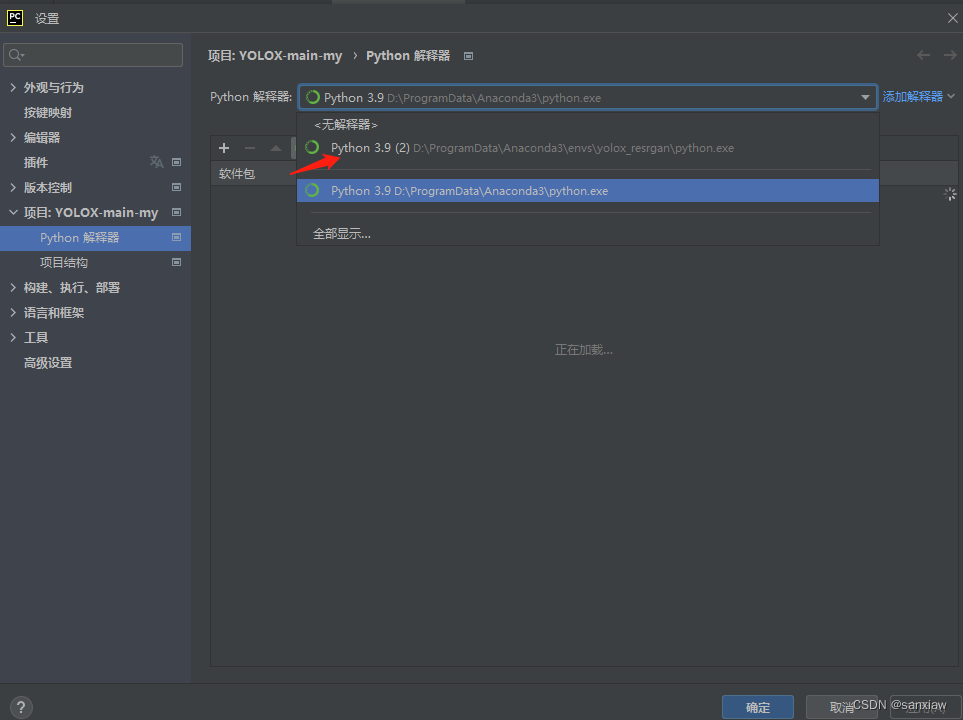The height and width of the screenshot is (720, 963).
Task: Choose the <无解释器> option
Action: click(x=345, y=125)
